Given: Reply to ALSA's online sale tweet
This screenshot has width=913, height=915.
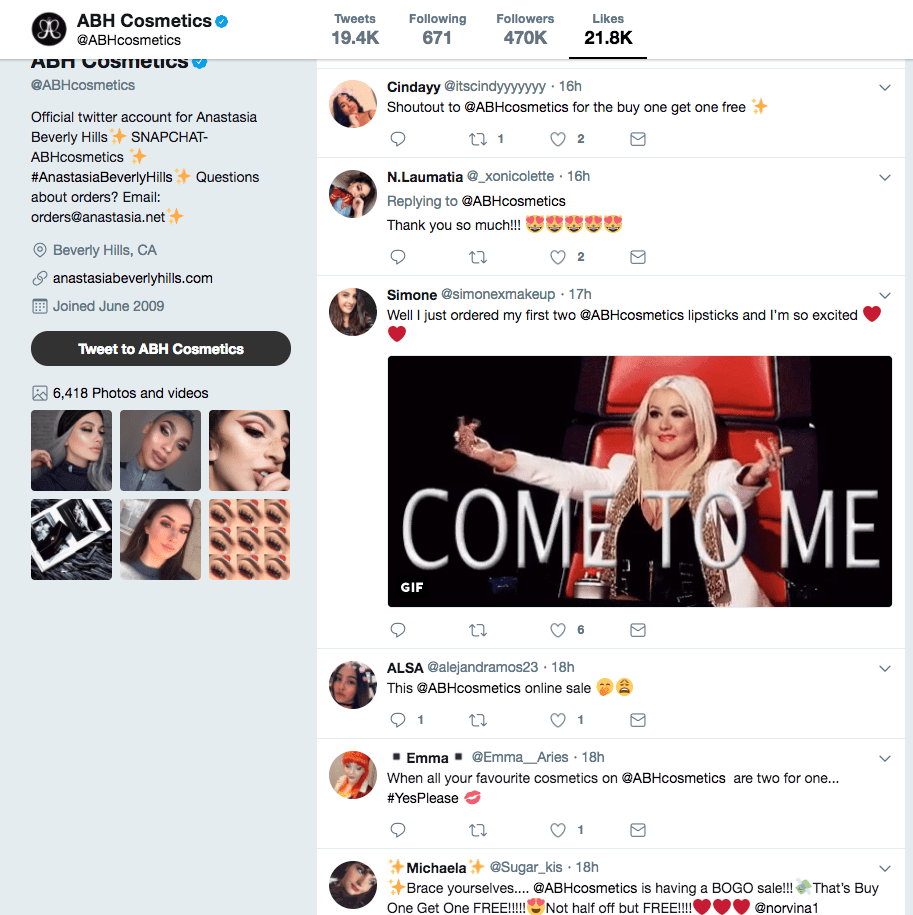Looking at the screenshot, I should (398, 720).
